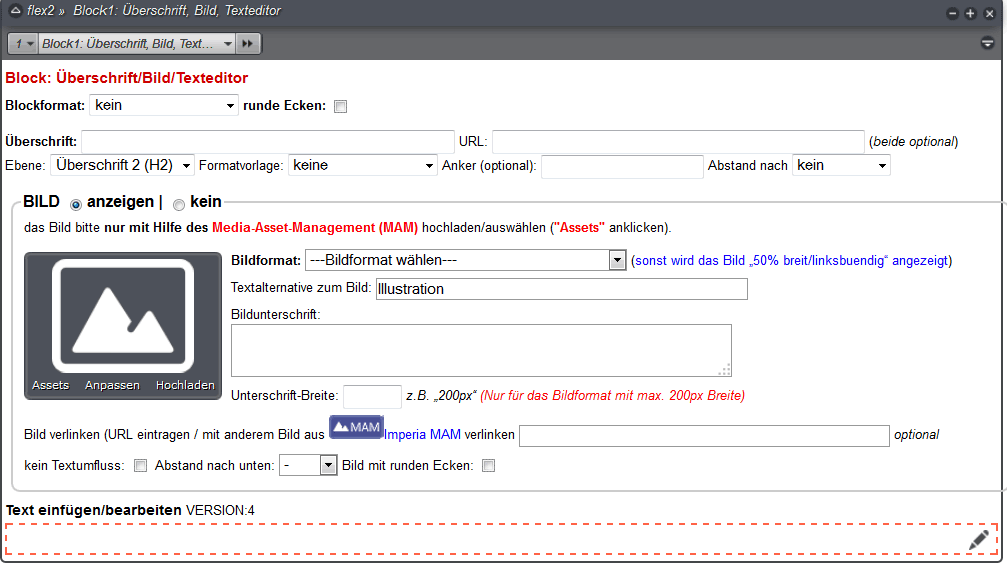This screenshot has width=1007, height=566.
Task: Click the Assets button
Action: pyautogui.click(x=50, y=385)
